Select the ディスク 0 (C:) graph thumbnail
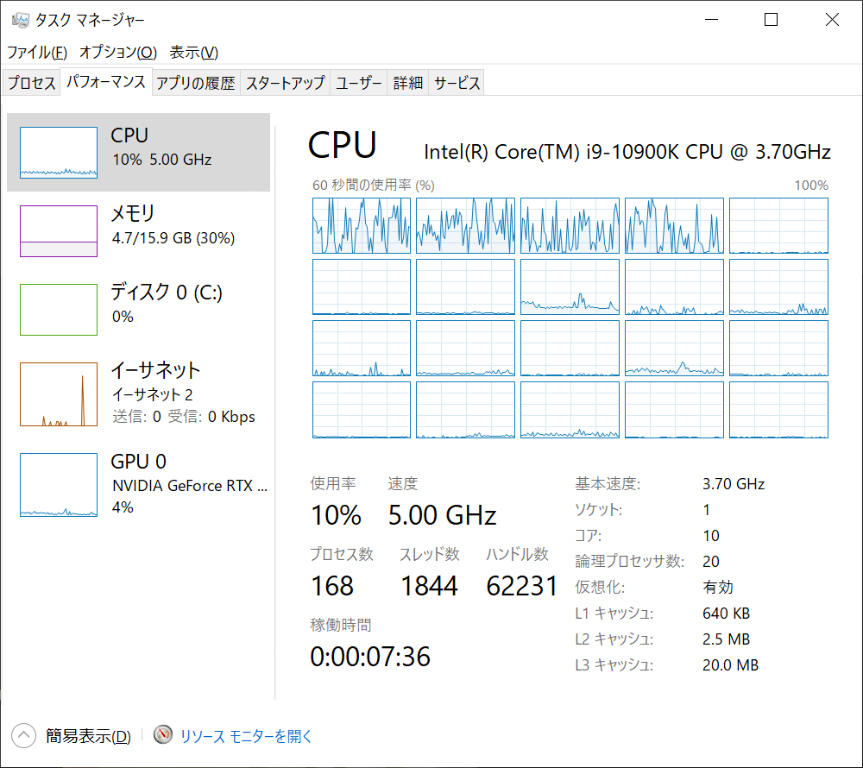The width and height of the screenshot is (863, 768). pyautogui.click(x=59, y=309)
